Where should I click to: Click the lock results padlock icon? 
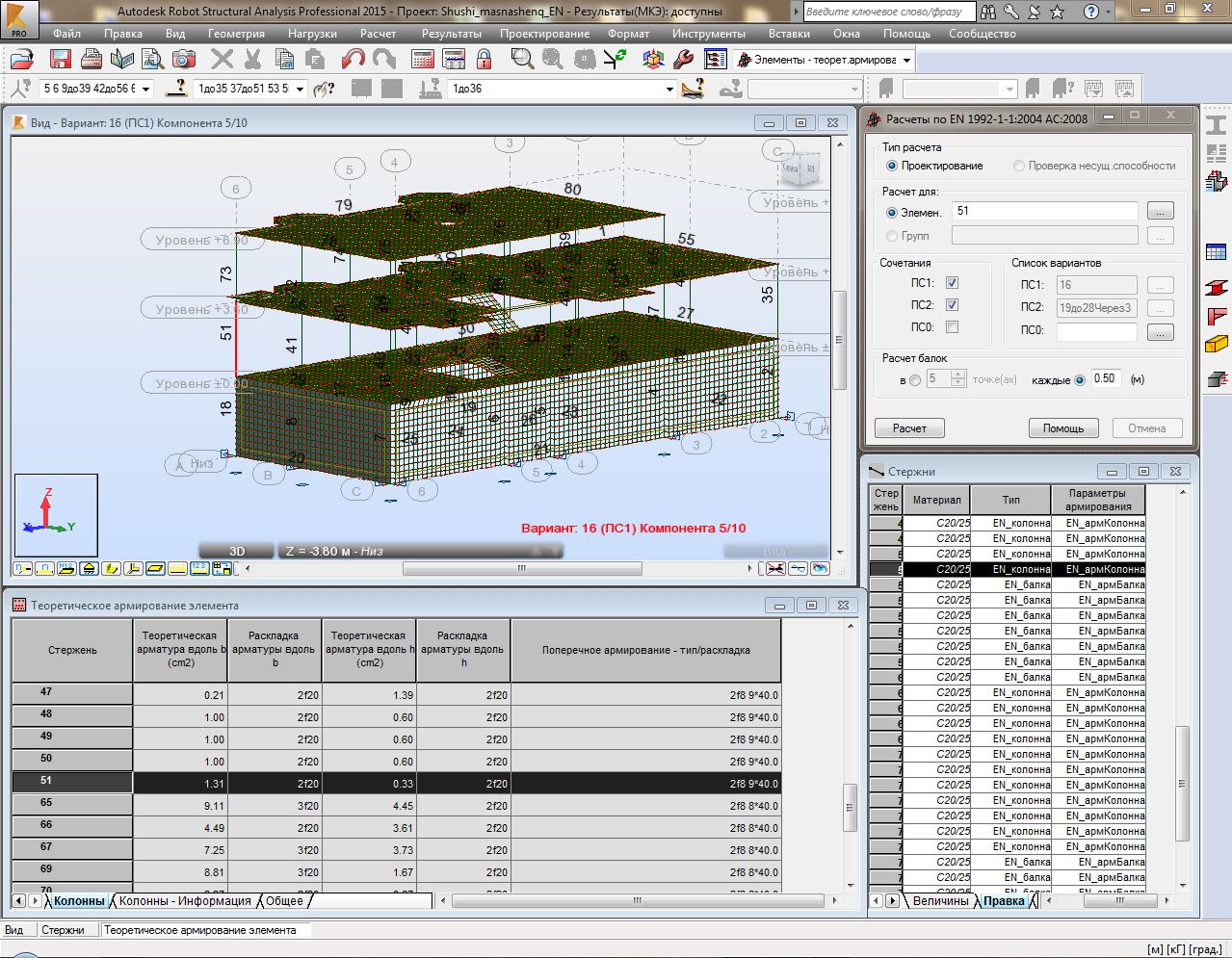[x=484, y=58]
